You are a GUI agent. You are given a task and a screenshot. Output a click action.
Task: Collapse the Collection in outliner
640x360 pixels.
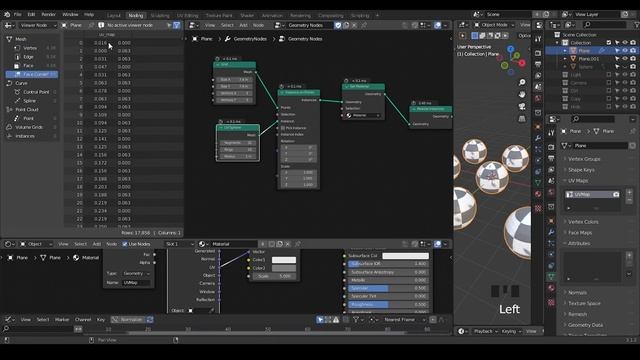(558, 42)
